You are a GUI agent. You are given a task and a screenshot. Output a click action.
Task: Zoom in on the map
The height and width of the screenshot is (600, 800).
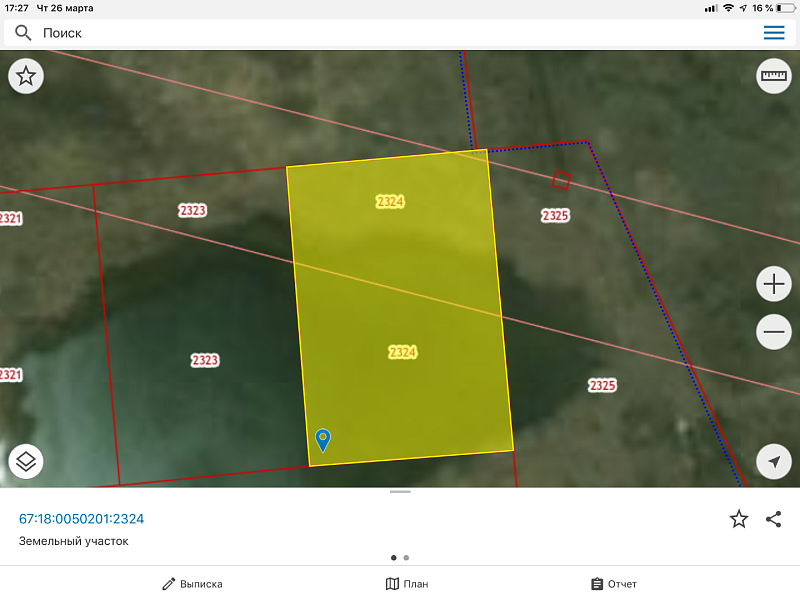(x=774, y=285)
